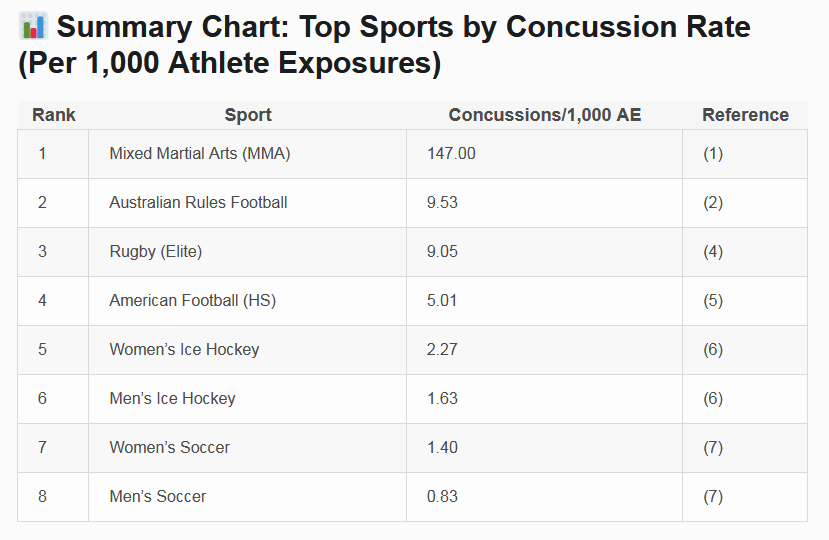Click the bar chart emoji icon in heading

click(x=33, y=26)
